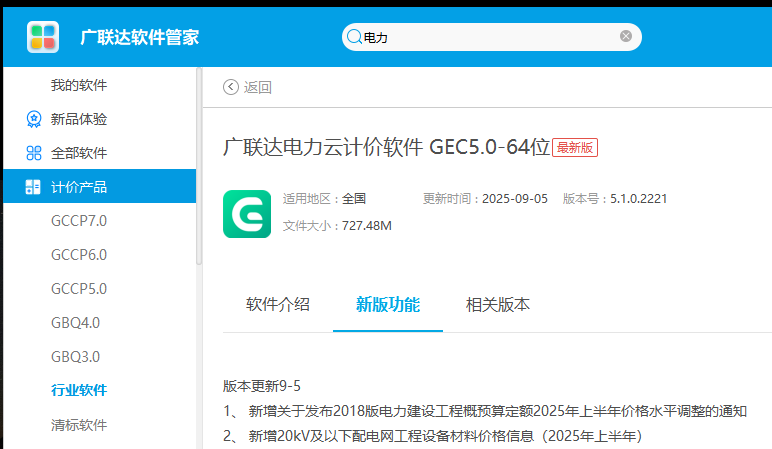Image resolution: width=772 pixels, height=449 pixels.
Task: Switch to the 软件介绍 tab
Action: pyautogui.click(x=278, y=305)
